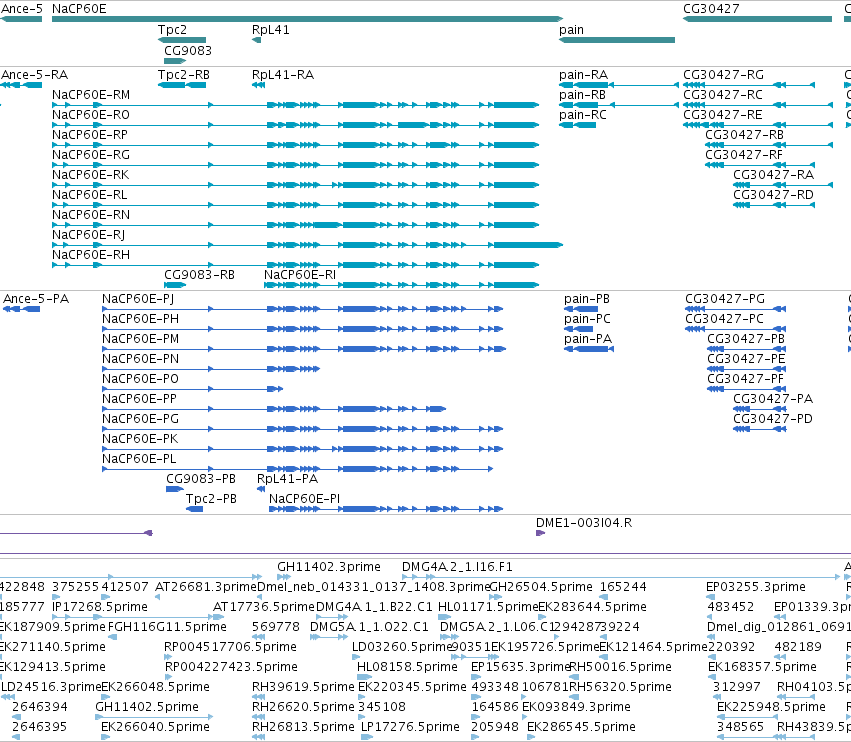Click protein NaCP60E-PO label
The width and height of the screenshot is (851, 742).
pos(141,379)
